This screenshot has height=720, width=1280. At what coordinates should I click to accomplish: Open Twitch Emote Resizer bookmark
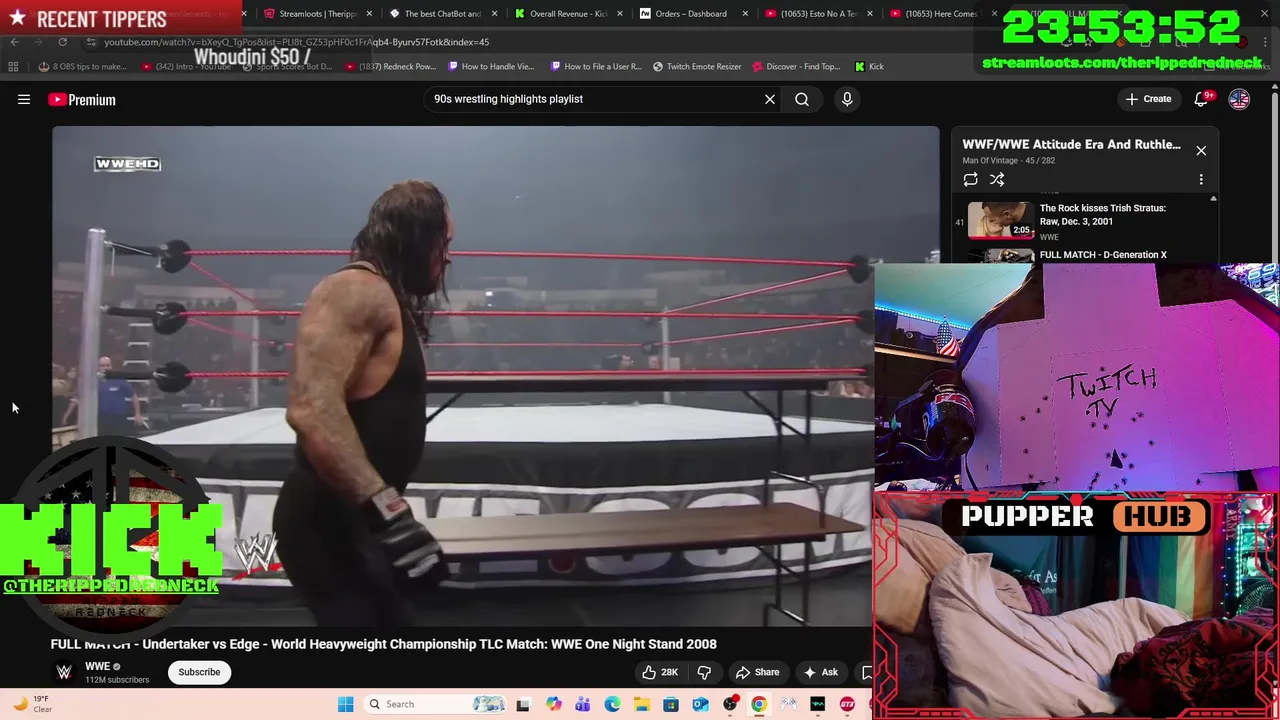pos(697,66)
